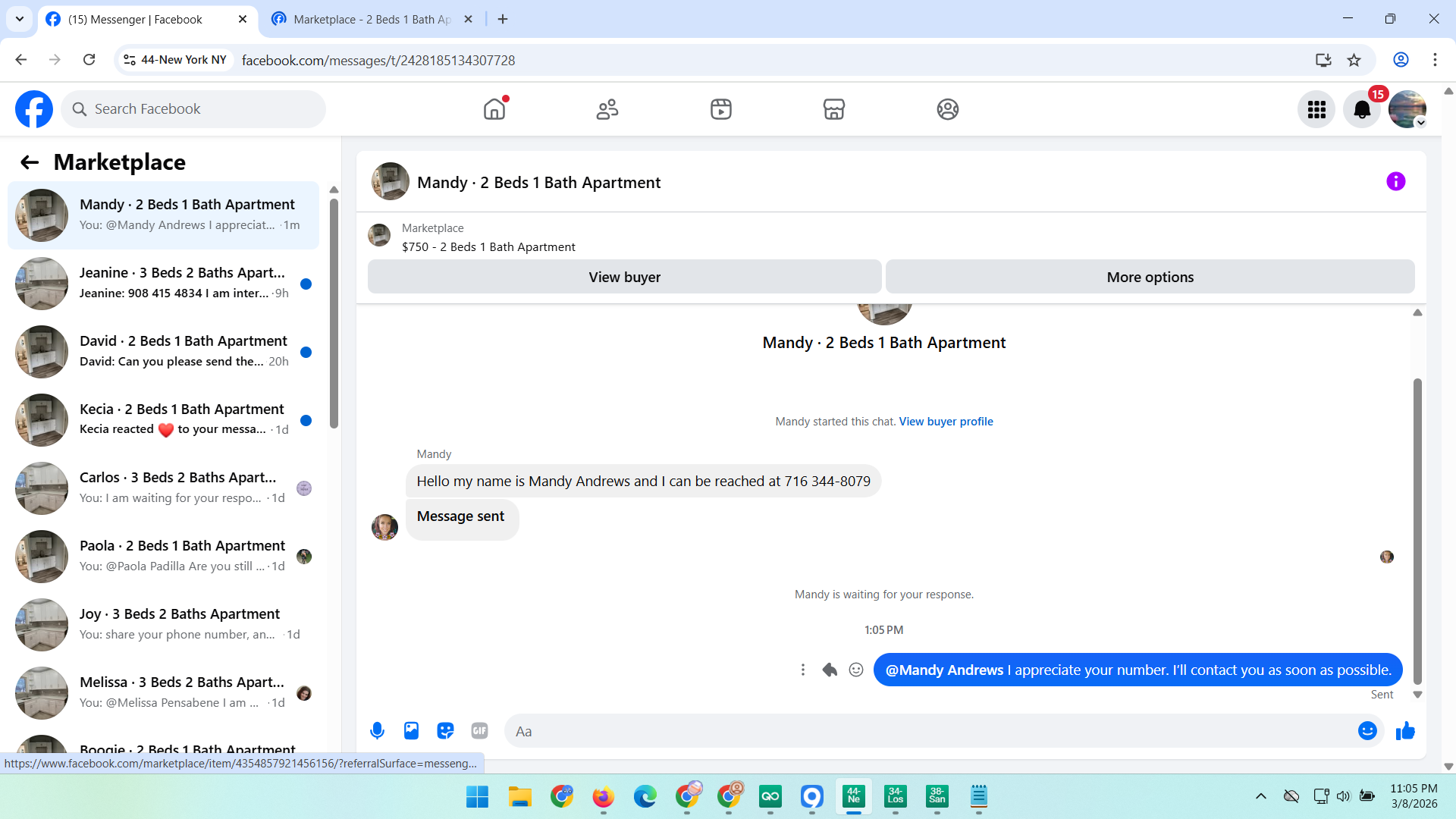Reply to the sent message using the arrow icon
1456x819 pixels.
point(830,670)
